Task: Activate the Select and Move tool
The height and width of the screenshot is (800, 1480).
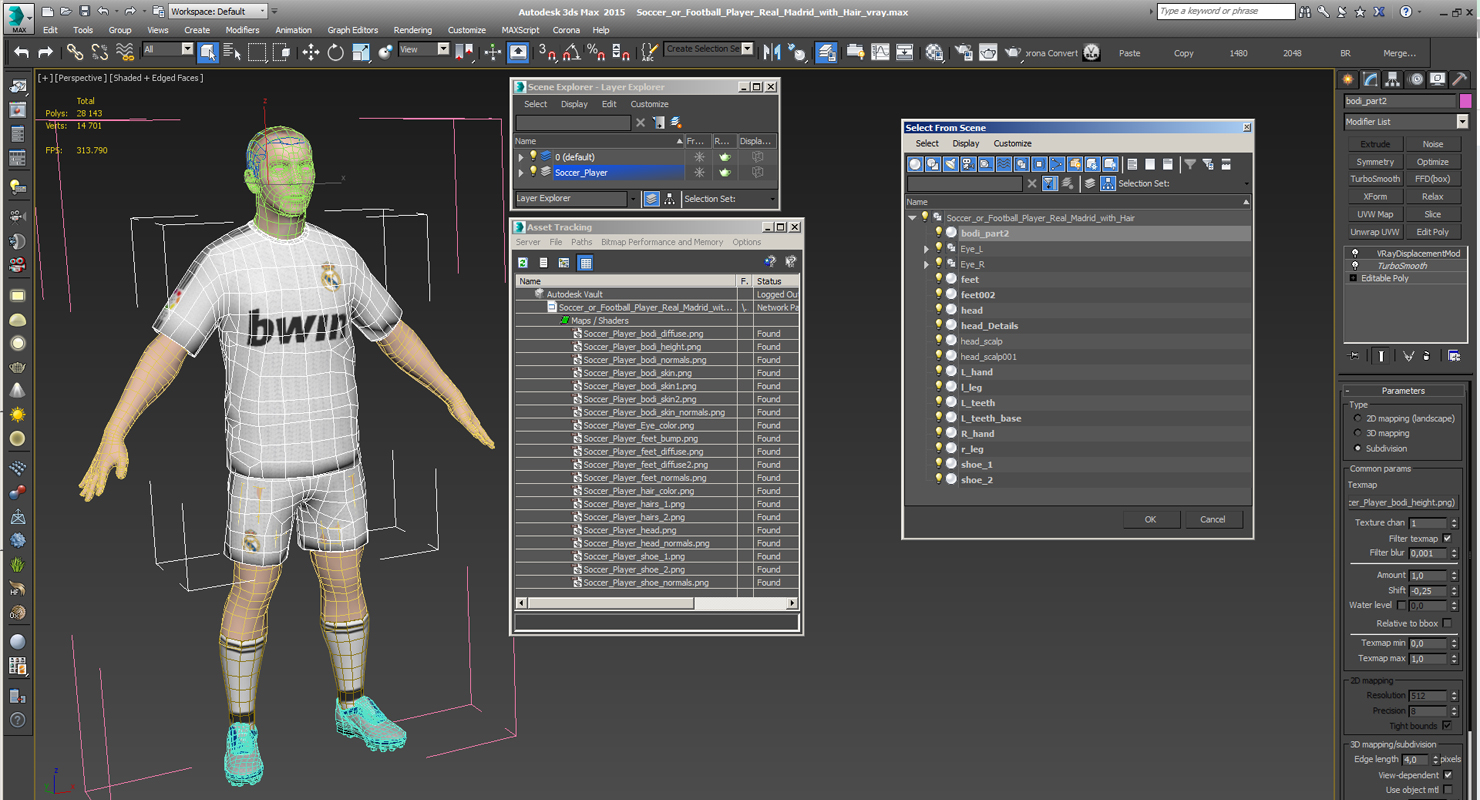Action: tap(311, 52)
